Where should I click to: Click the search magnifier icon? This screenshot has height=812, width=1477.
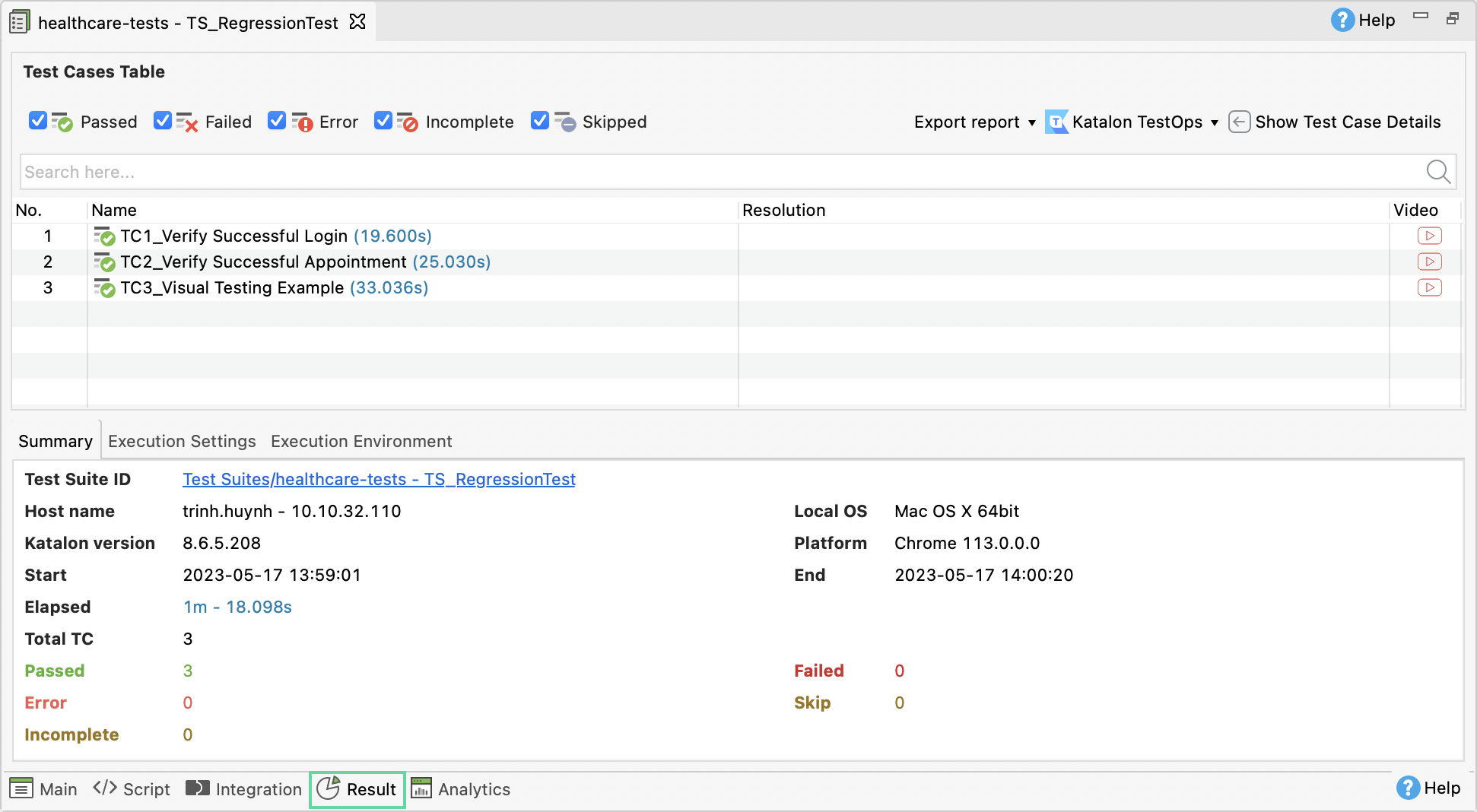tap(1437, 172)
